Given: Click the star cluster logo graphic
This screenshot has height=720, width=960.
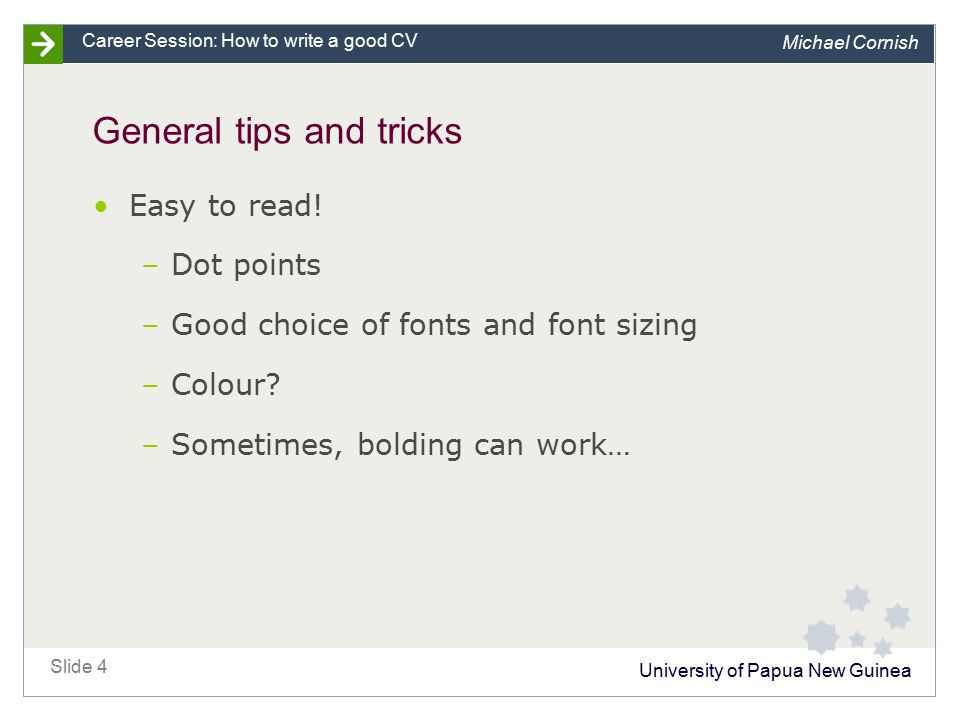Looking at the screenshot, I should click(x=857, y=621).
